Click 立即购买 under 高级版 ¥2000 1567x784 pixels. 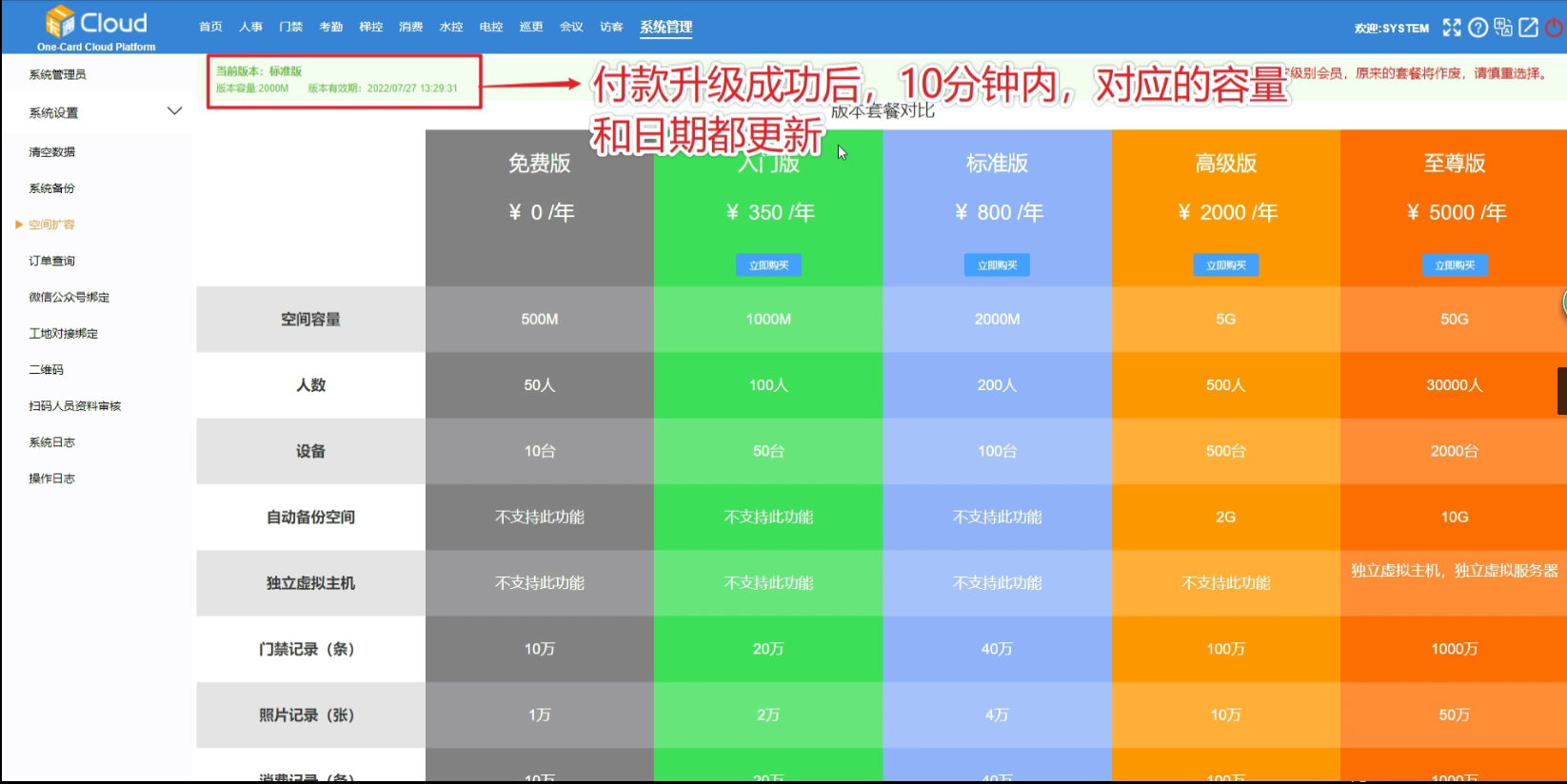tap(1226, 265)
